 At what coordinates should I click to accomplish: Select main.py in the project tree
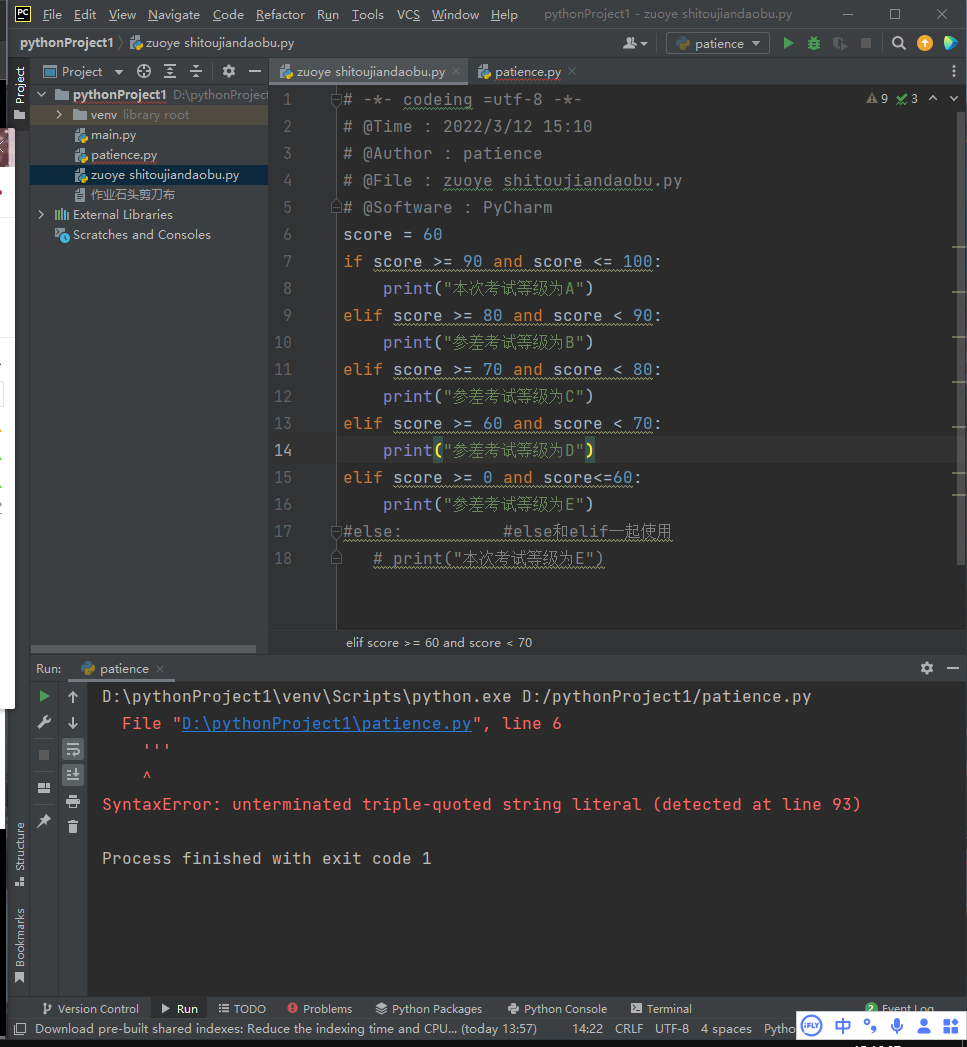click(113, 135)
